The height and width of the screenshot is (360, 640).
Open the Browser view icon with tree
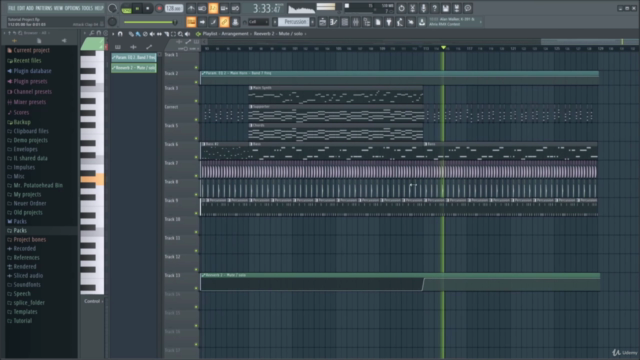point(367,22)
